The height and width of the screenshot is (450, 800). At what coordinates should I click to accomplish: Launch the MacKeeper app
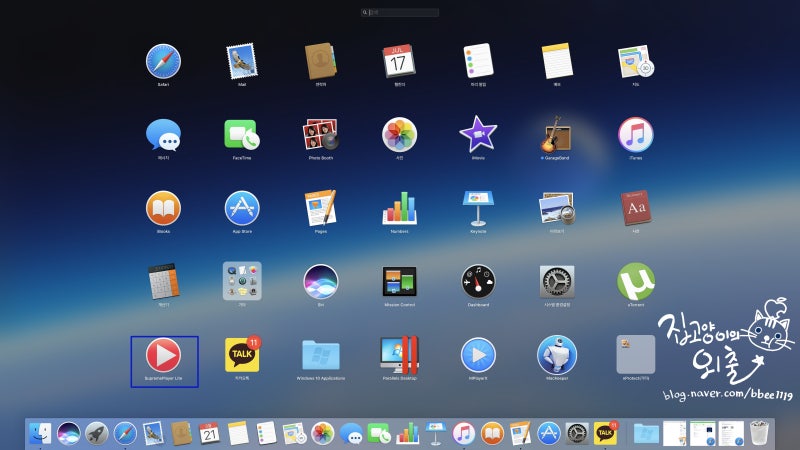[x=557, y=355]
